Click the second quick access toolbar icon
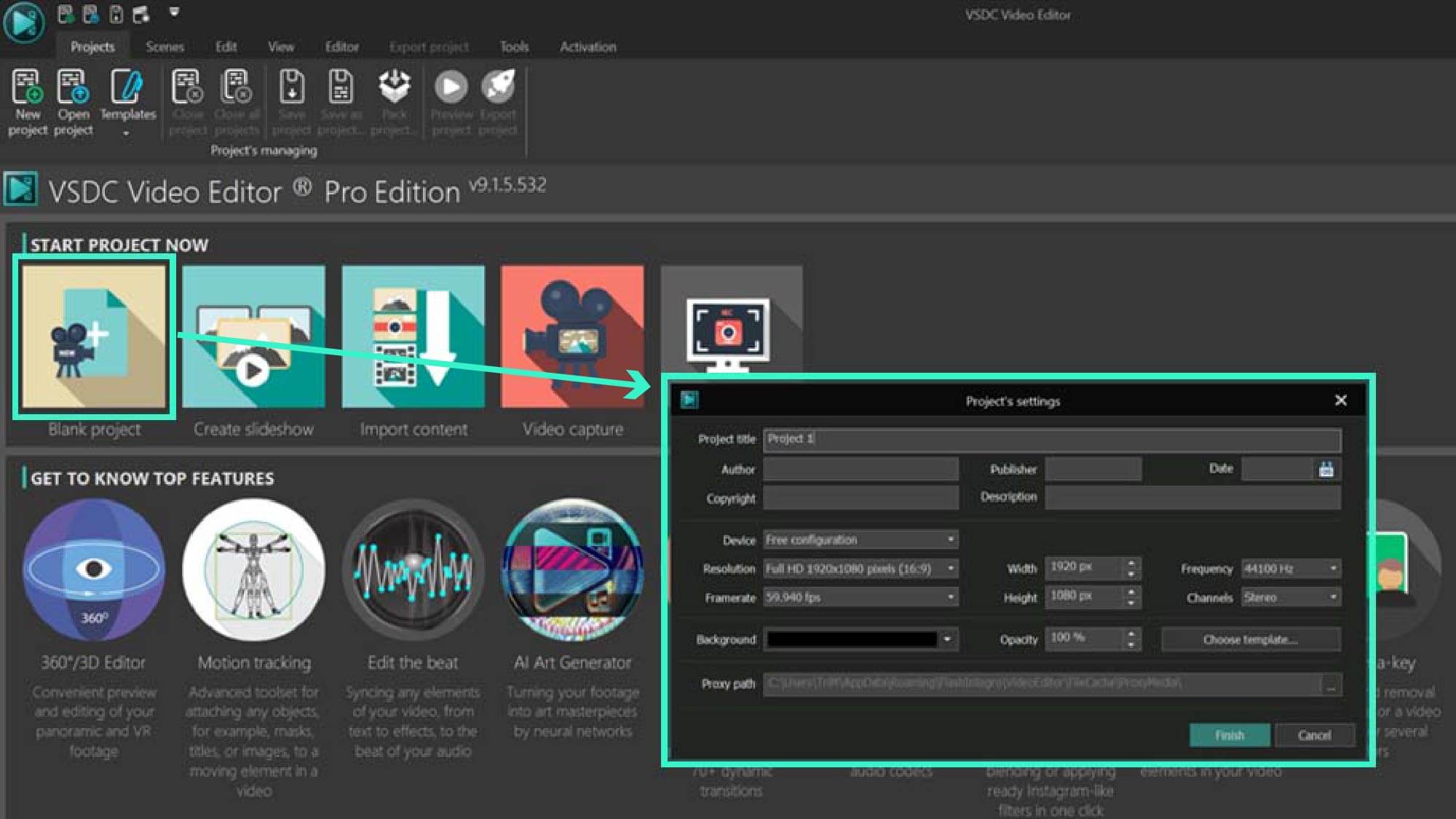This screenshot has height=819, width=1456. point(90,13)
